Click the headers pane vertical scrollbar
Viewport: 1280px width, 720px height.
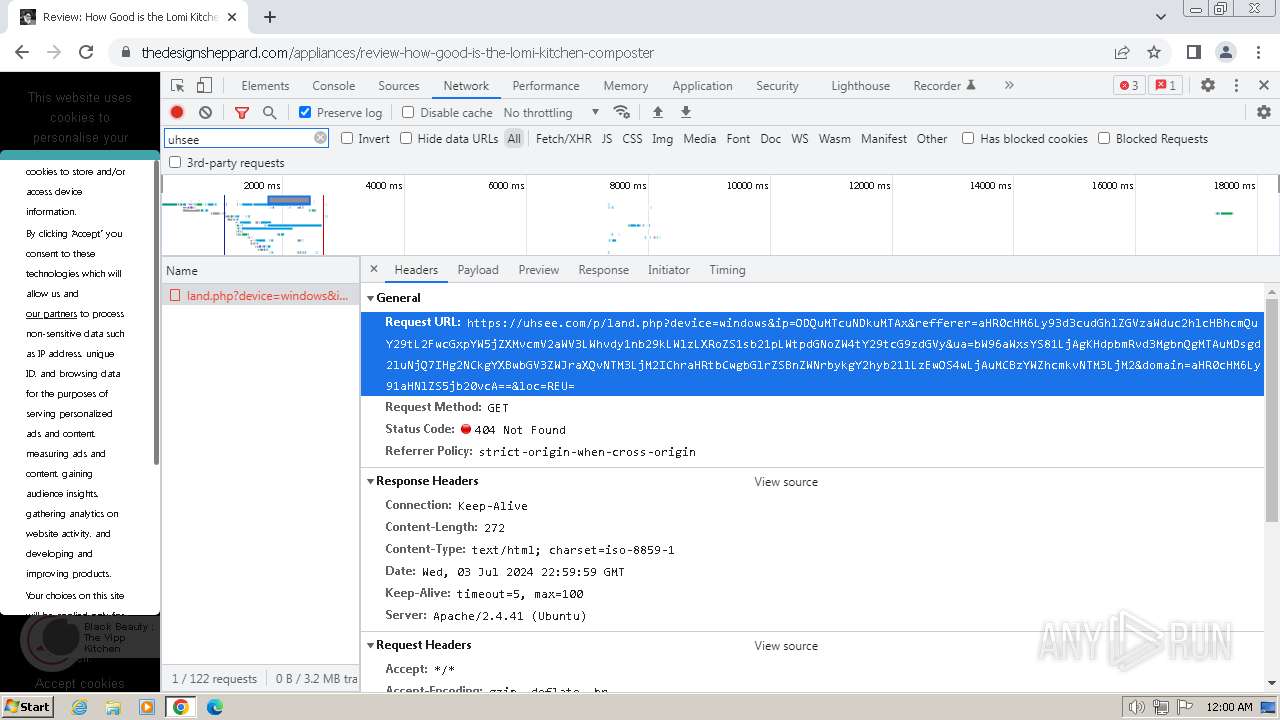point(1272,410)
